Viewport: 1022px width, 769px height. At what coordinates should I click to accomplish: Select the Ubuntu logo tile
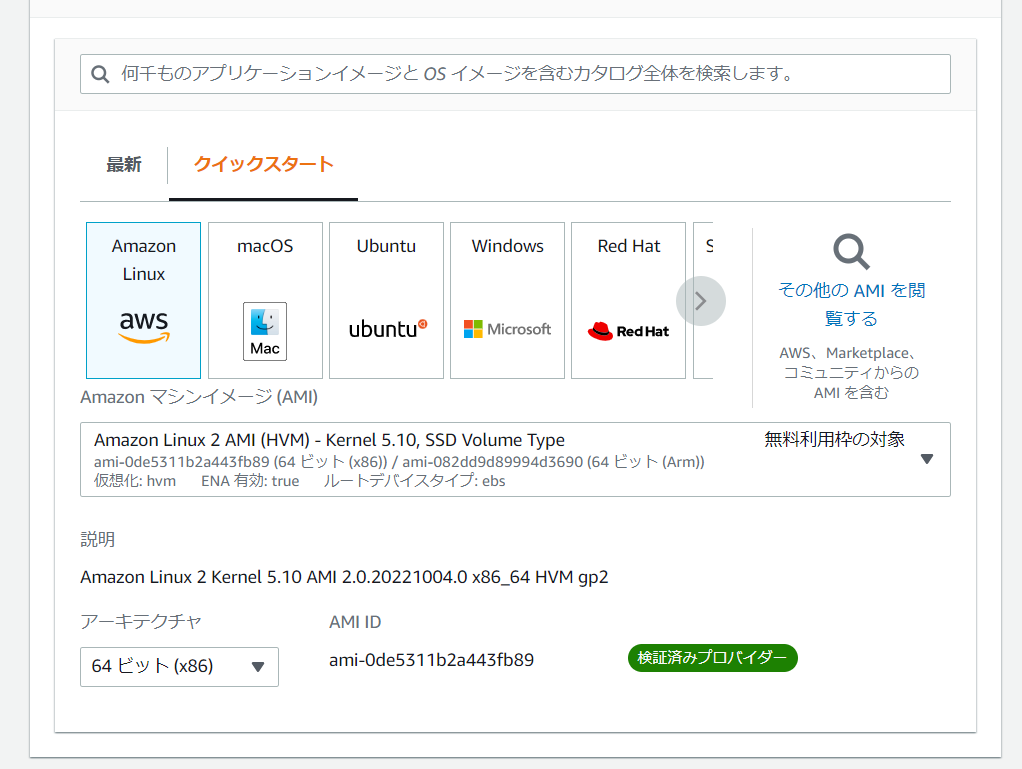(386, 300)
